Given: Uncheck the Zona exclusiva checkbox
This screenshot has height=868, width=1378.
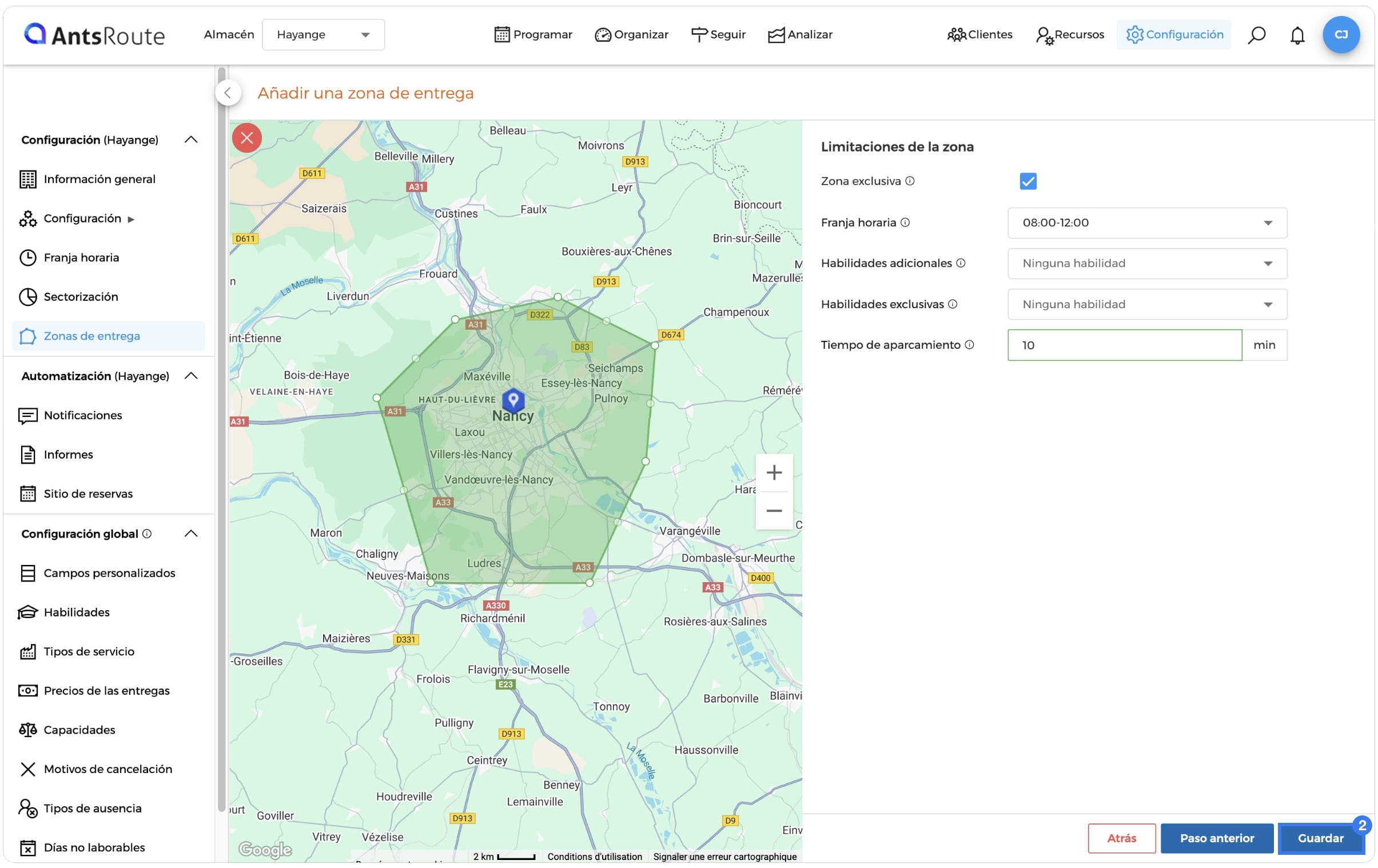Looking at the screenshot, I should click(1027, 181).
